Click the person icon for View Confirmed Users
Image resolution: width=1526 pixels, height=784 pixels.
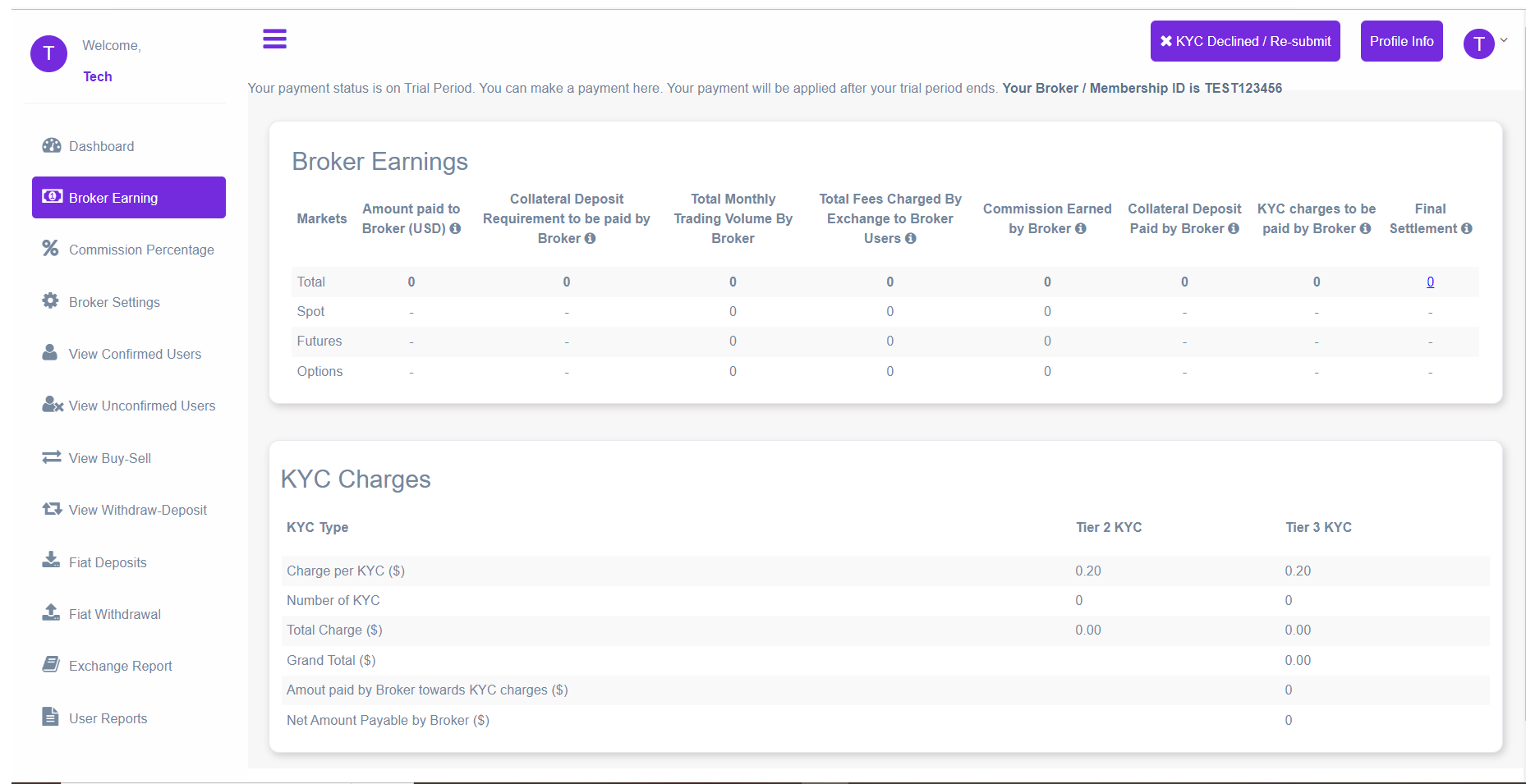51,353
